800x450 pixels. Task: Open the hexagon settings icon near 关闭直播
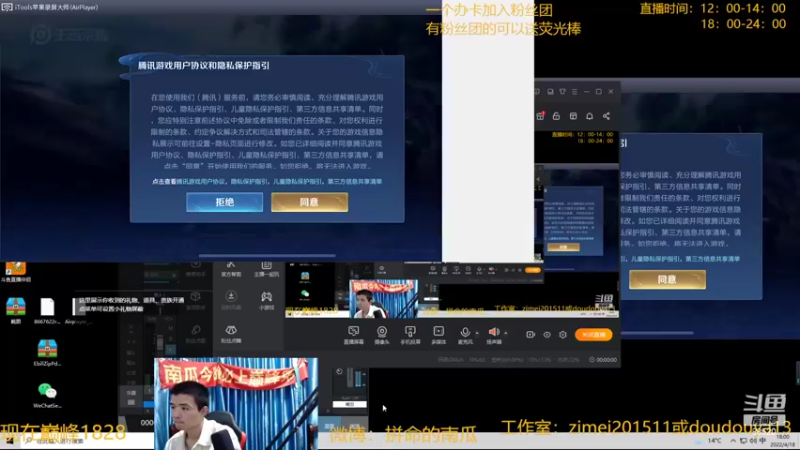pyautogui.click(x=563, y=335)
